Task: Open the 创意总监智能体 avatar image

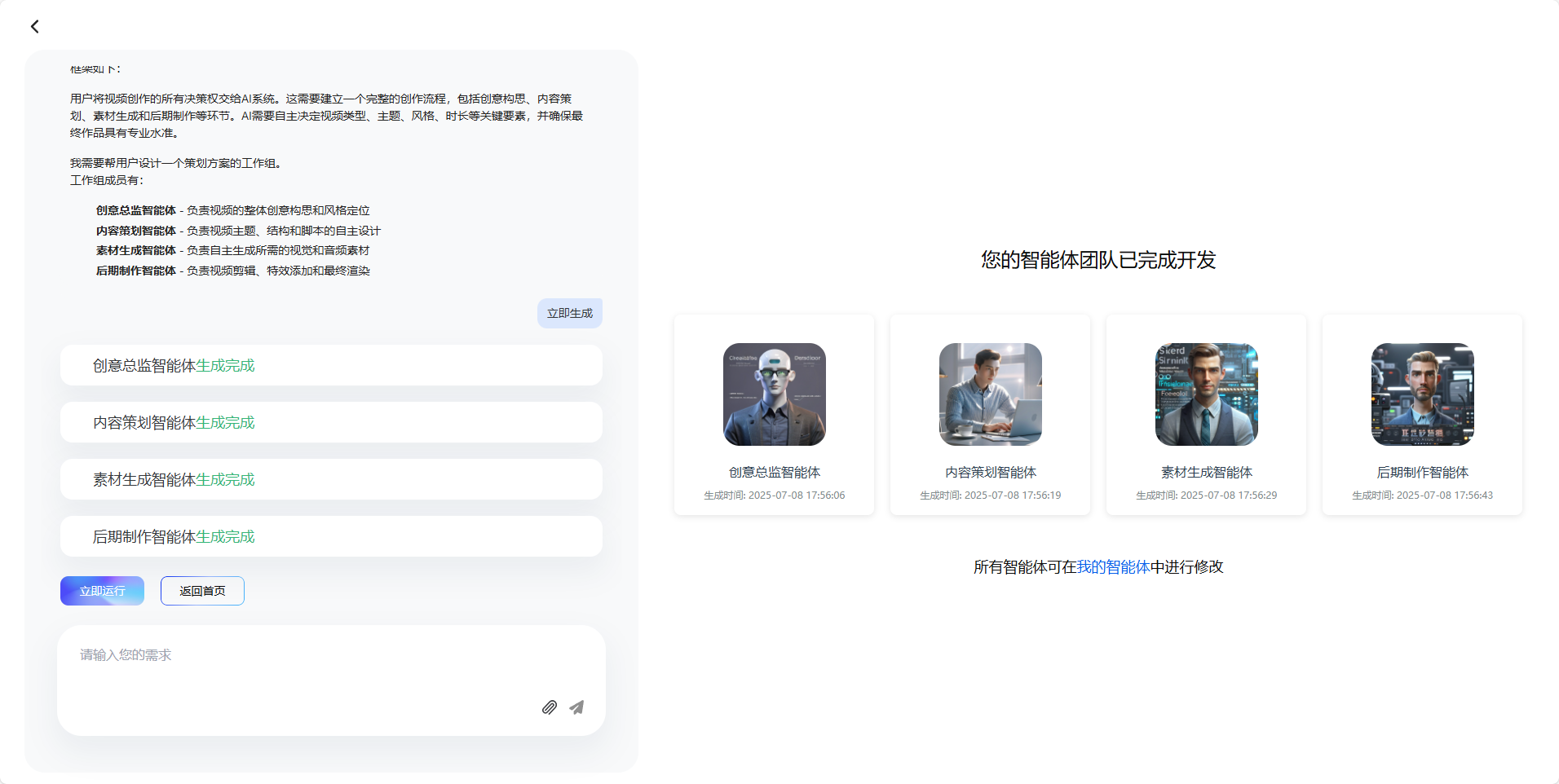Action: tap(775, 394)
